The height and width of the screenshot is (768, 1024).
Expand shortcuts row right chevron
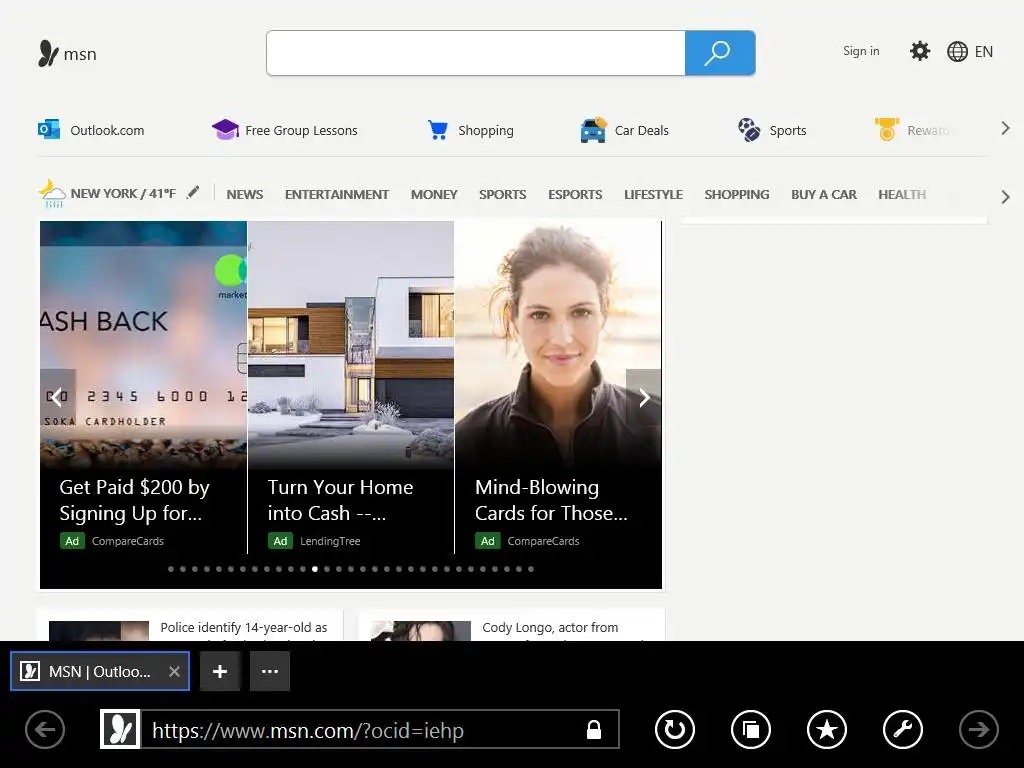1005,129
